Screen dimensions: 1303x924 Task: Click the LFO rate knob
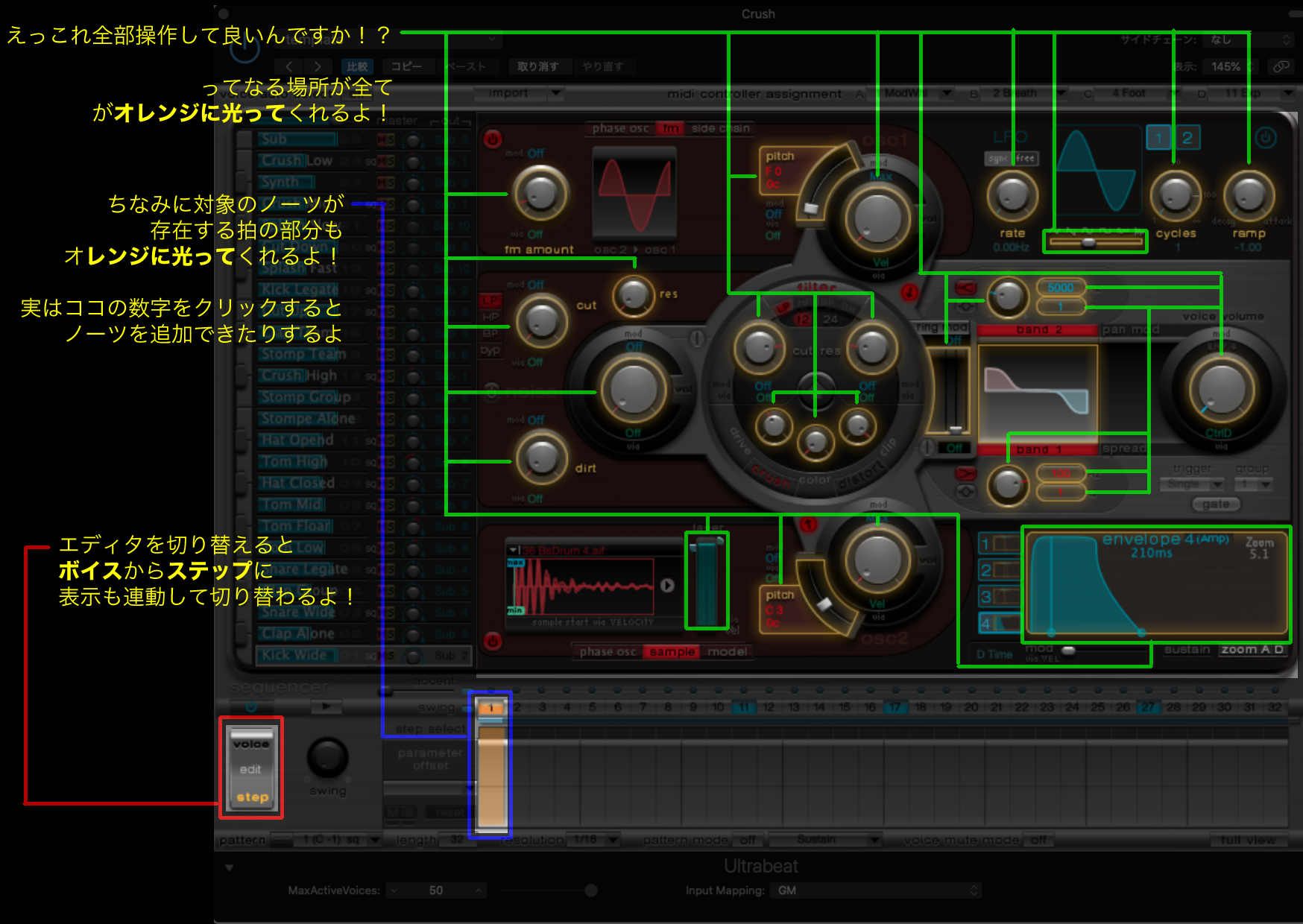click(1012, 194)
